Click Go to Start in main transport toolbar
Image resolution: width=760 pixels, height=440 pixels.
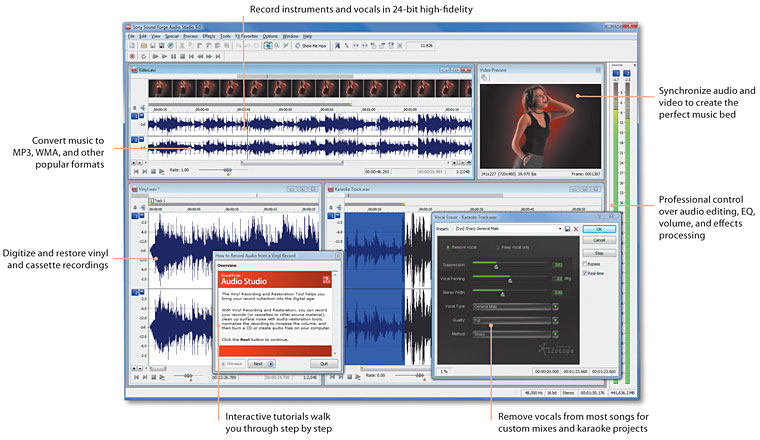tap(191, 57)
